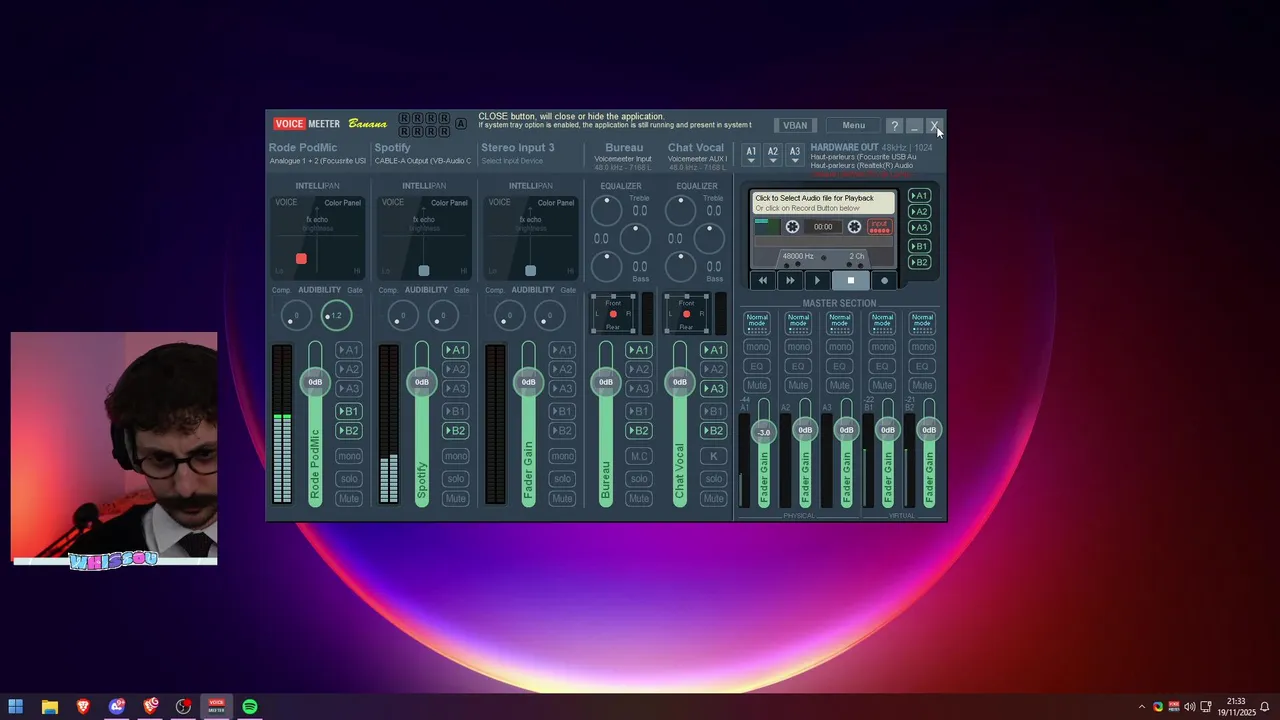
Task: Click the Rode PodMic Comp knob
Action: (x=297, y=316)
